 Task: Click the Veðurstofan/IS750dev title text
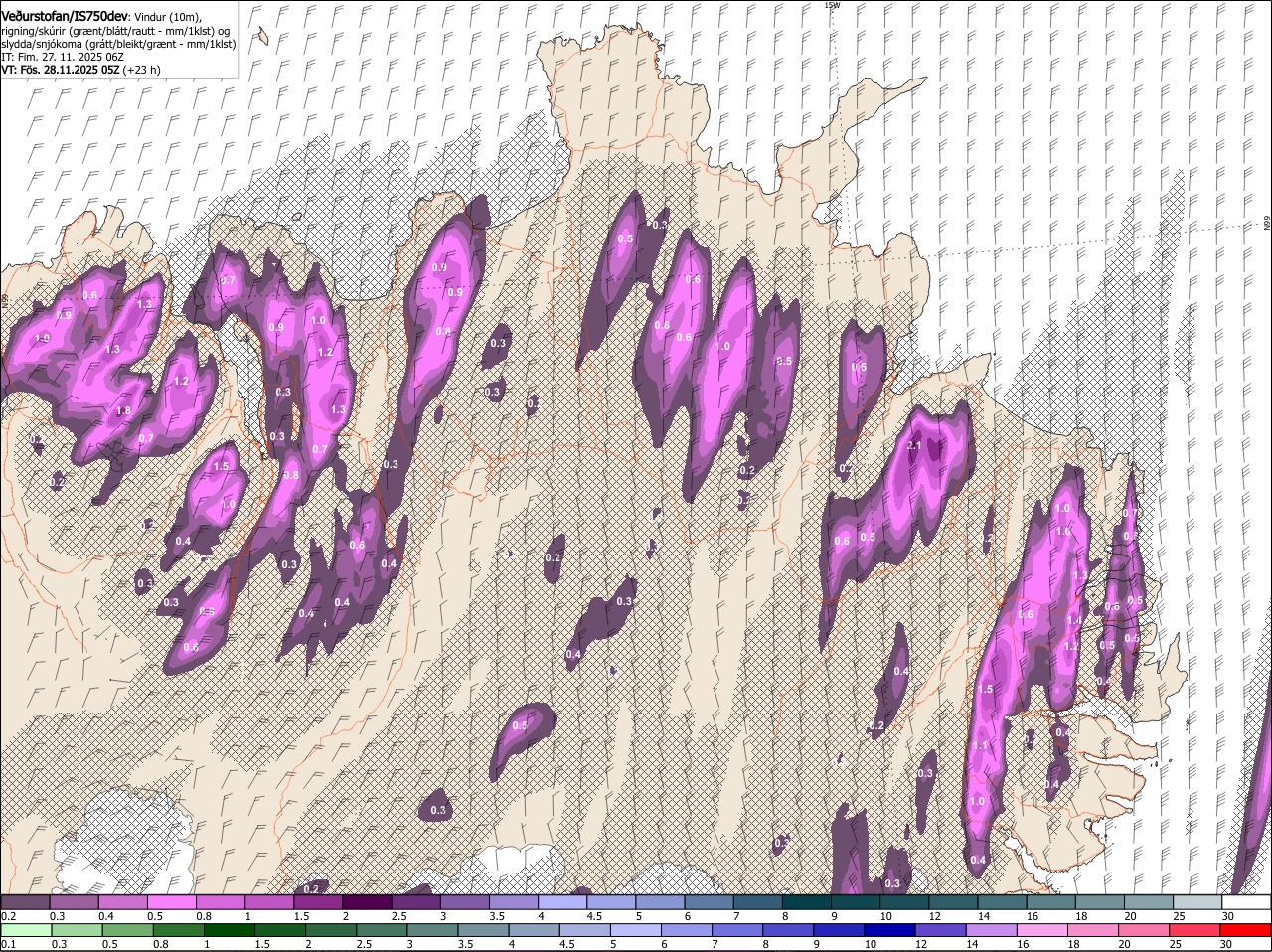pyautogui.click(x=65, y=17)
